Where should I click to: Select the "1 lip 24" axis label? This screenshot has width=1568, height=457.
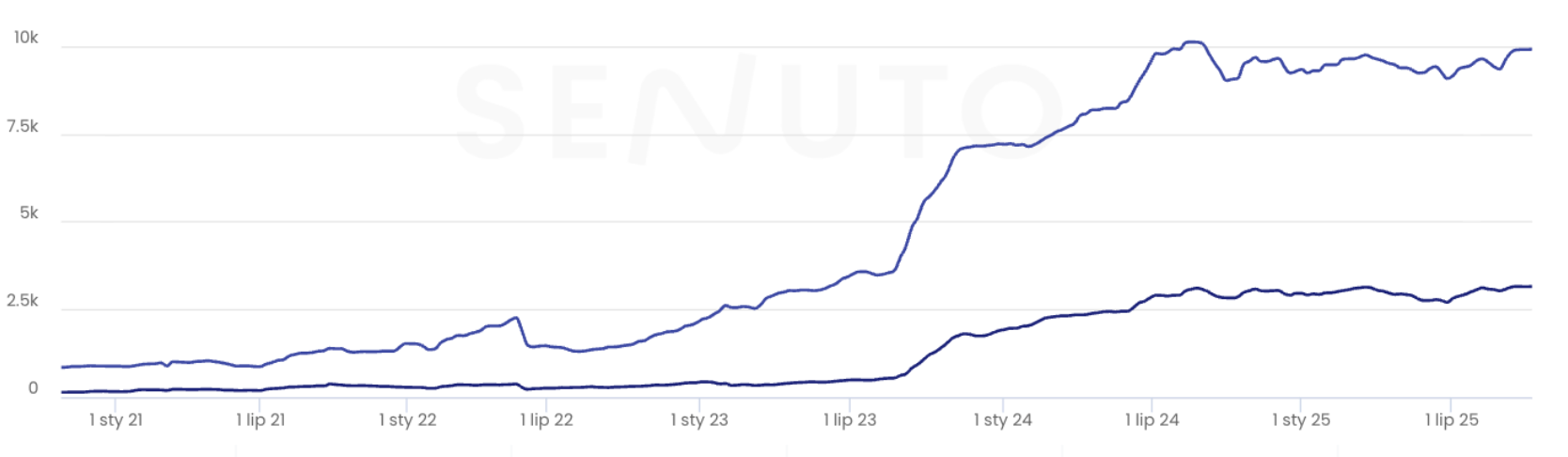pos(1152,420)
